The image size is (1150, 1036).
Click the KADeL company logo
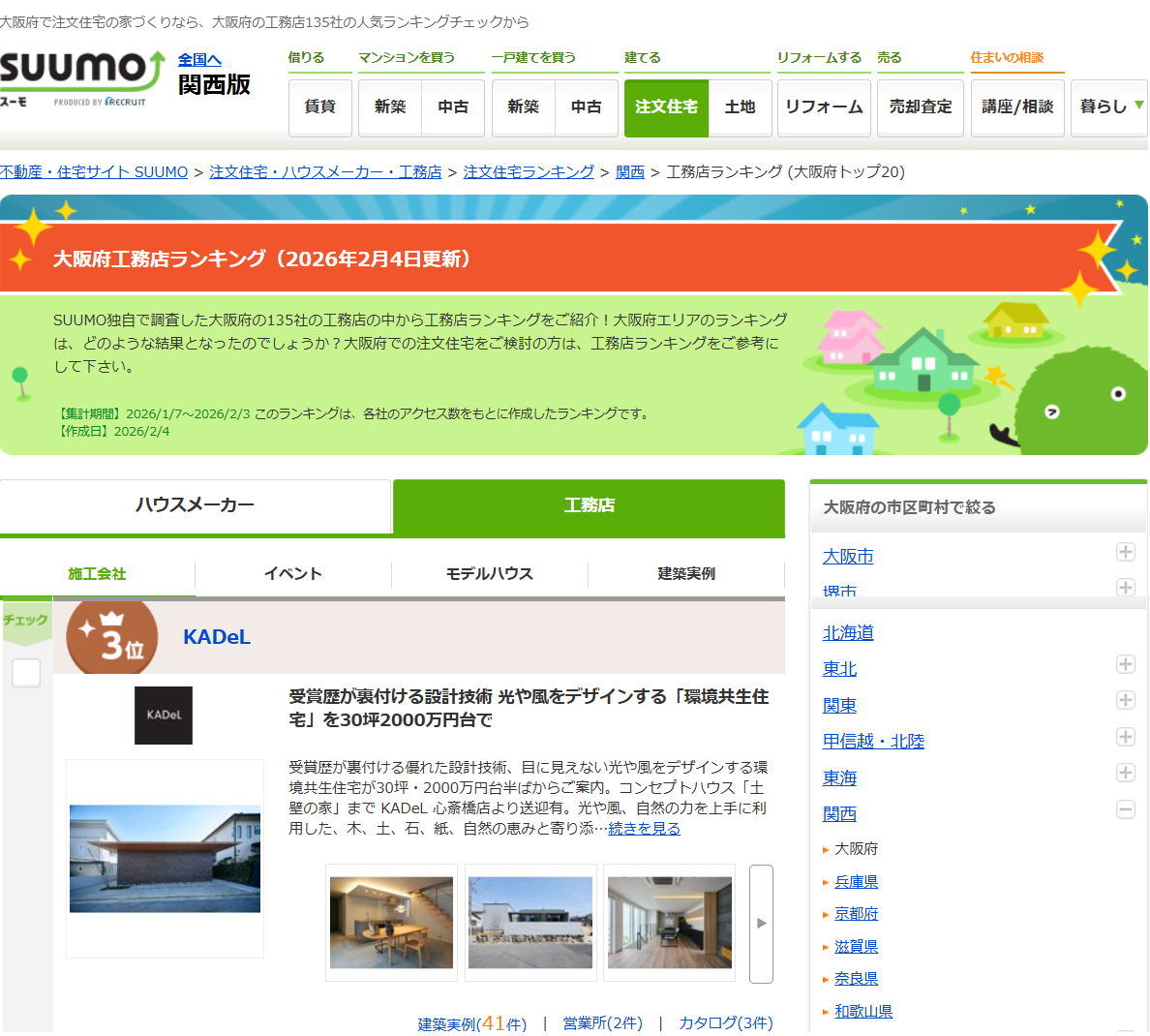[164, 716]
